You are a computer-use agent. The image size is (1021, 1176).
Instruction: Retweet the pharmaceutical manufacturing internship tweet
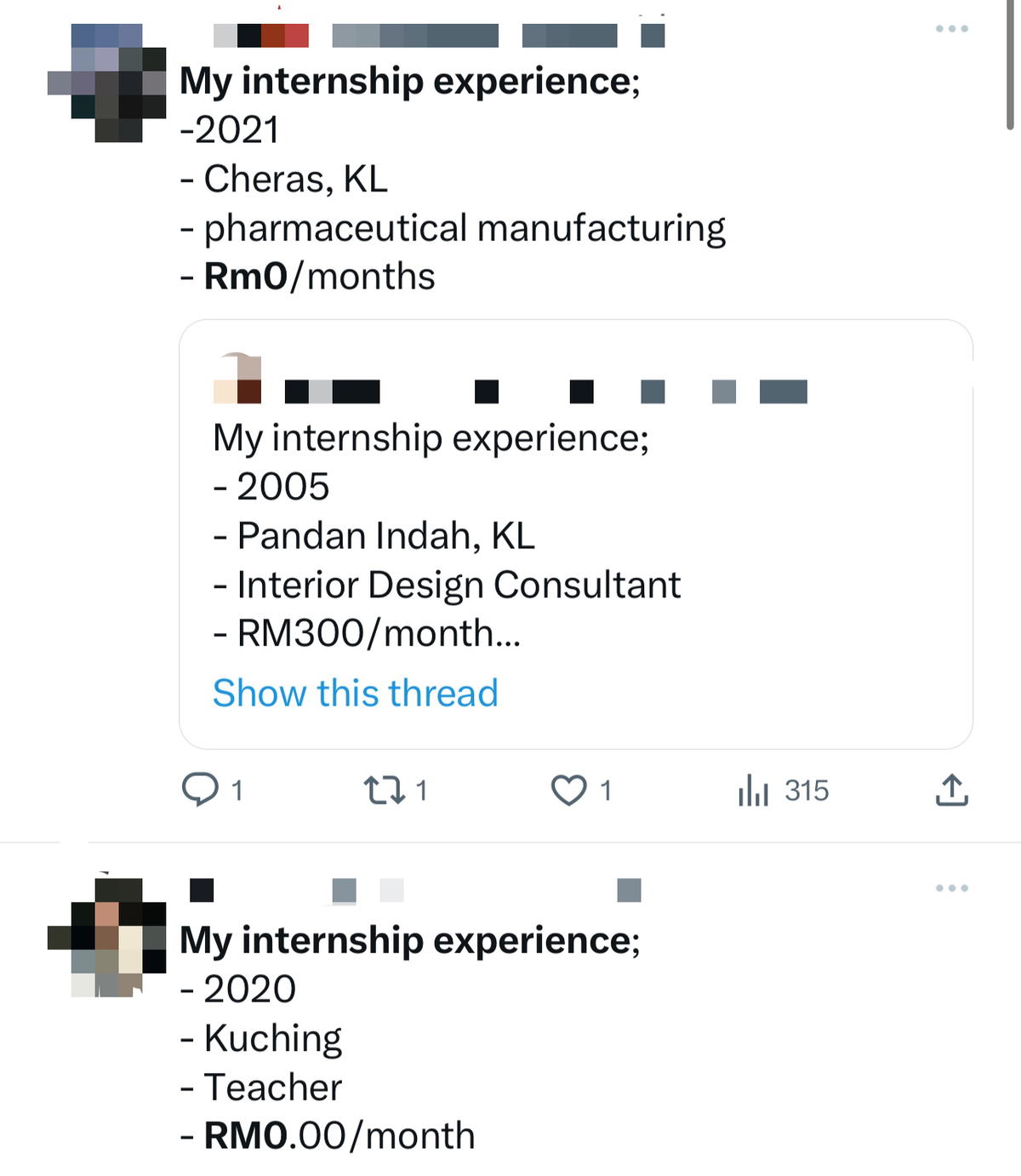pos(383,791)
